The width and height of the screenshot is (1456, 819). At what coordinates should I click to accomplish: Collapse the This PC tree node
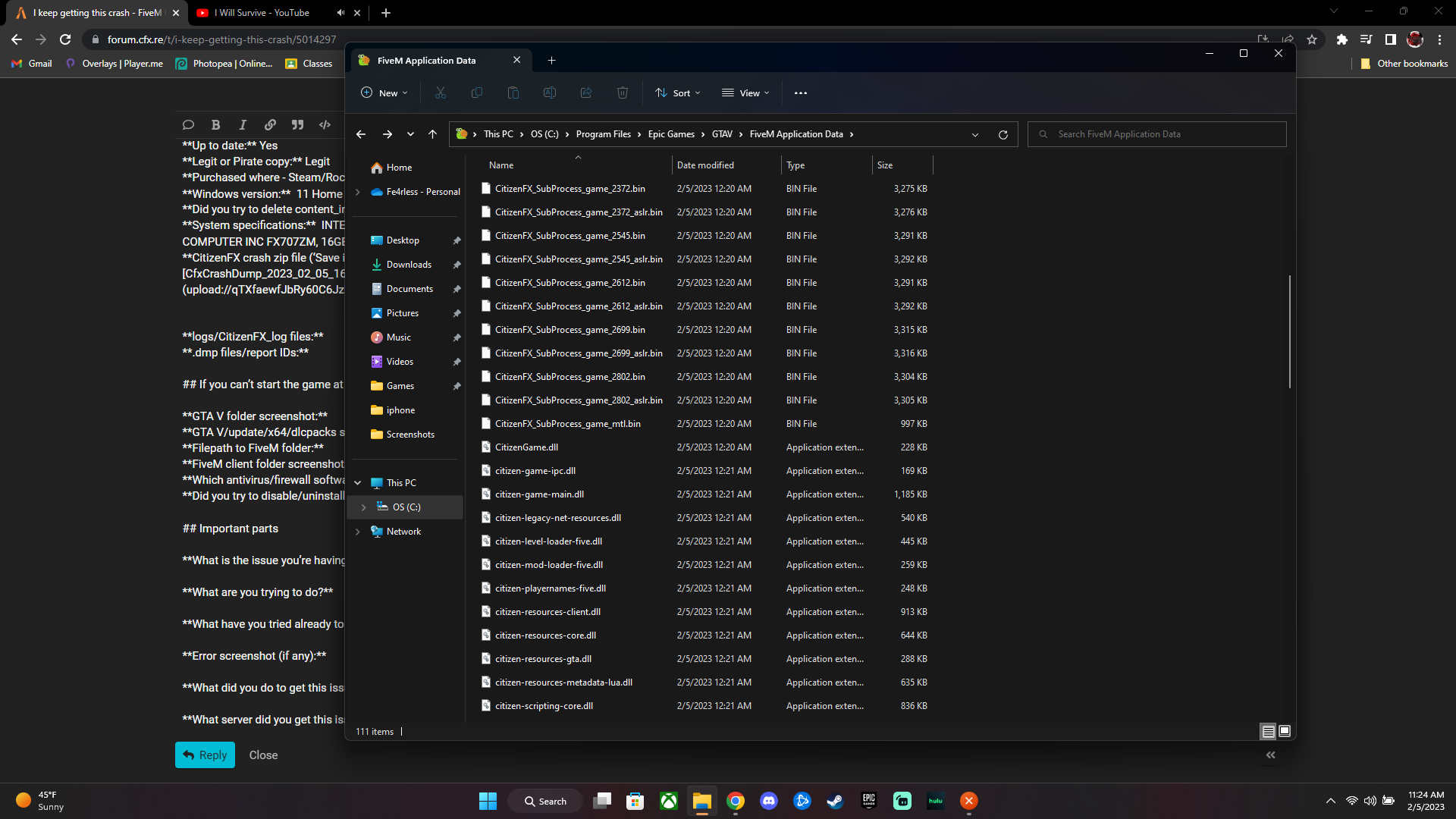tap(358, 483)
